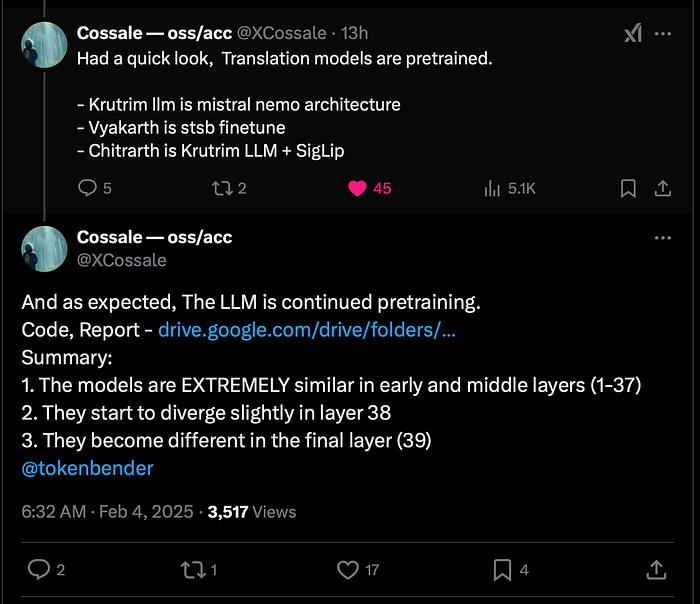Open Cossale avatar on the first tweet
The height and width of the screenshot is (604, 700).
tap(44, 45)
